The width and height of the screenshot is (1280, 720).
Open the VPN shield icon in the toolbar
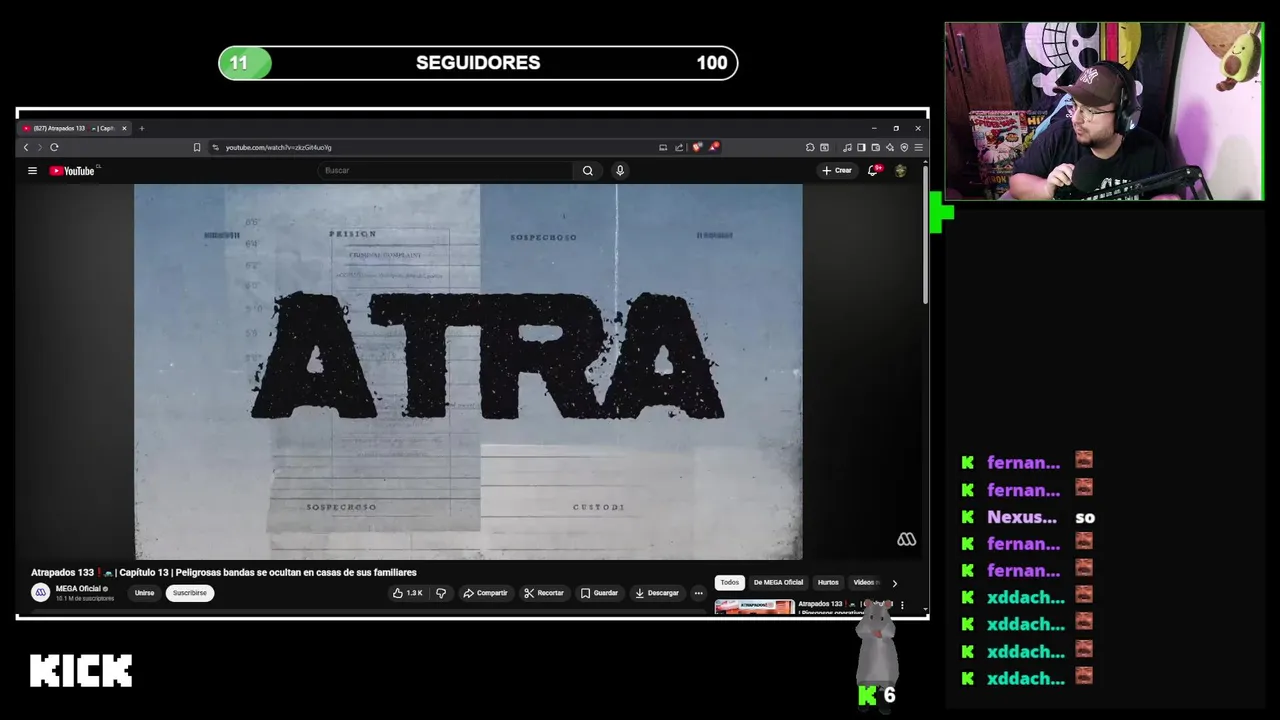(904, 148)
